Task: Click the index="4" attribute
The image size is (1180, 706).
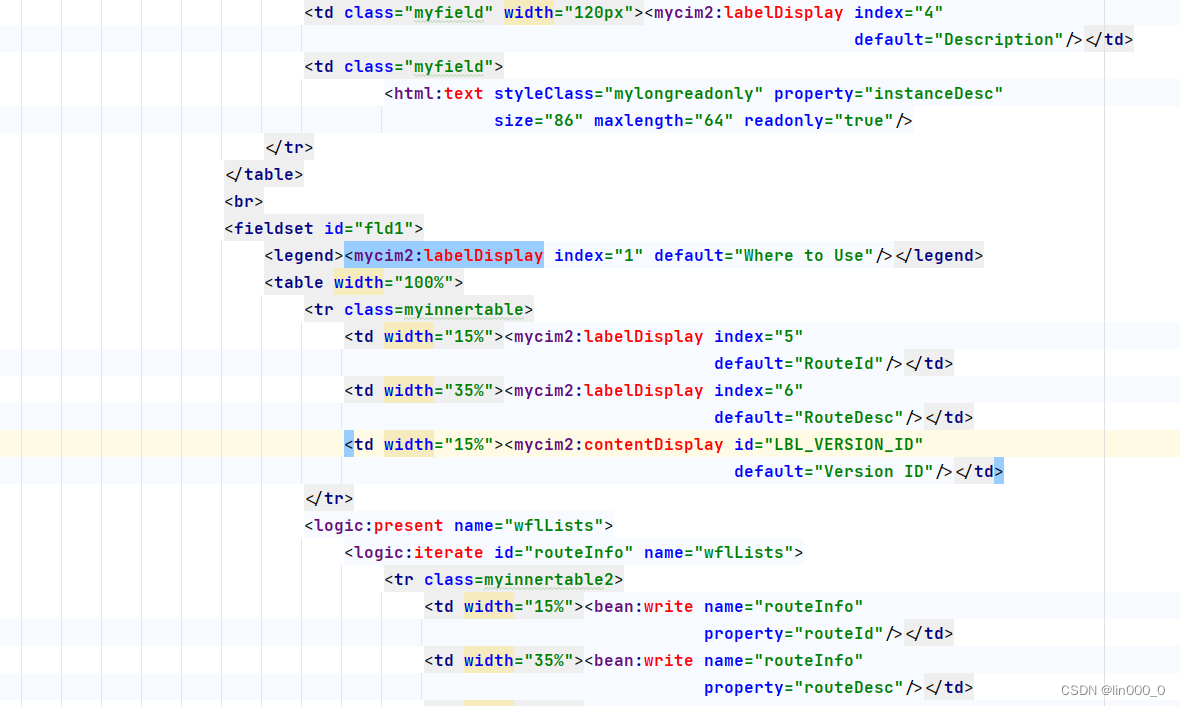Action: [899, 12]
